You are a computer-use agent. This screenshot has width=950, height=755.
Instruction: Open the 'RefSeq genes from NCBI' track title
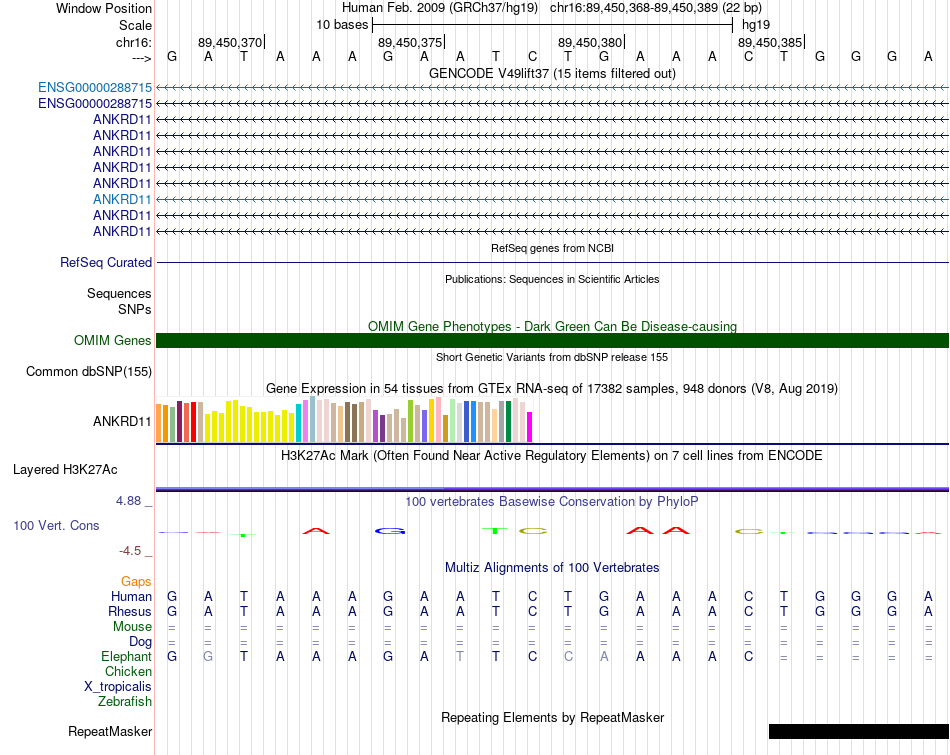[x=552, y=248]
